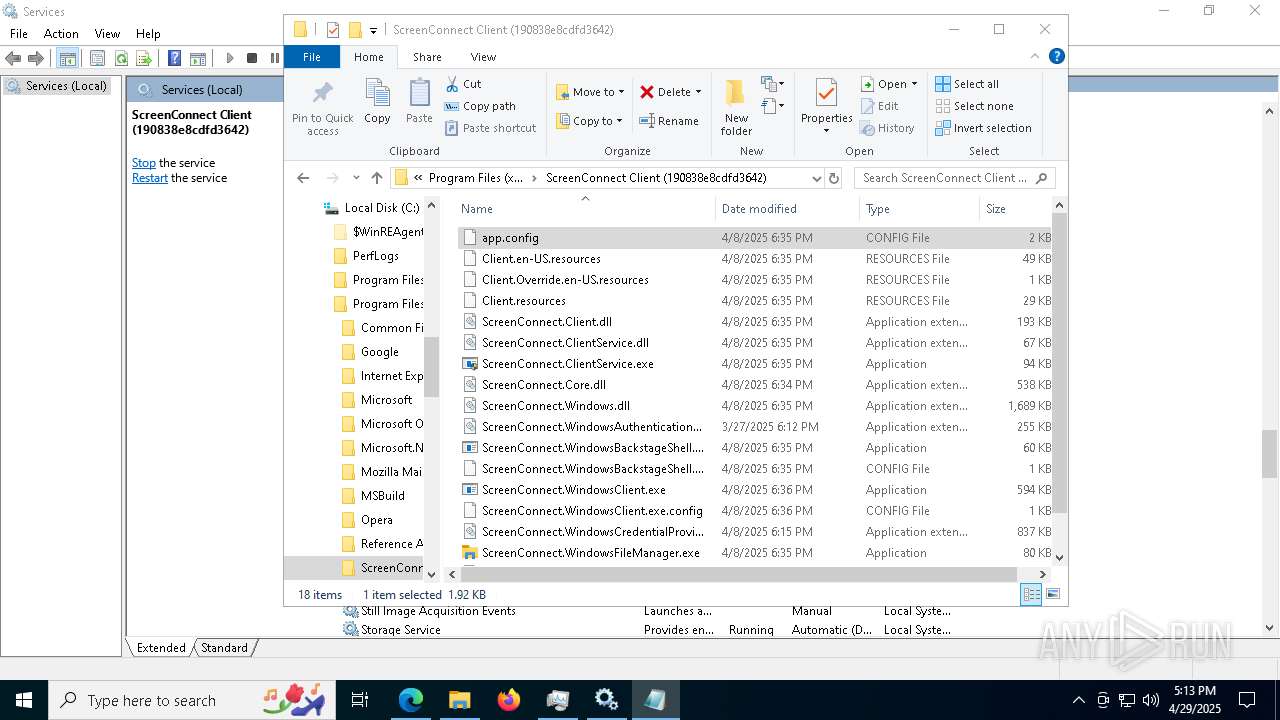The width and height of the screenshot is (1280, 720).
Task: Click Select none in the ribbon
Action: click(974, 106)
